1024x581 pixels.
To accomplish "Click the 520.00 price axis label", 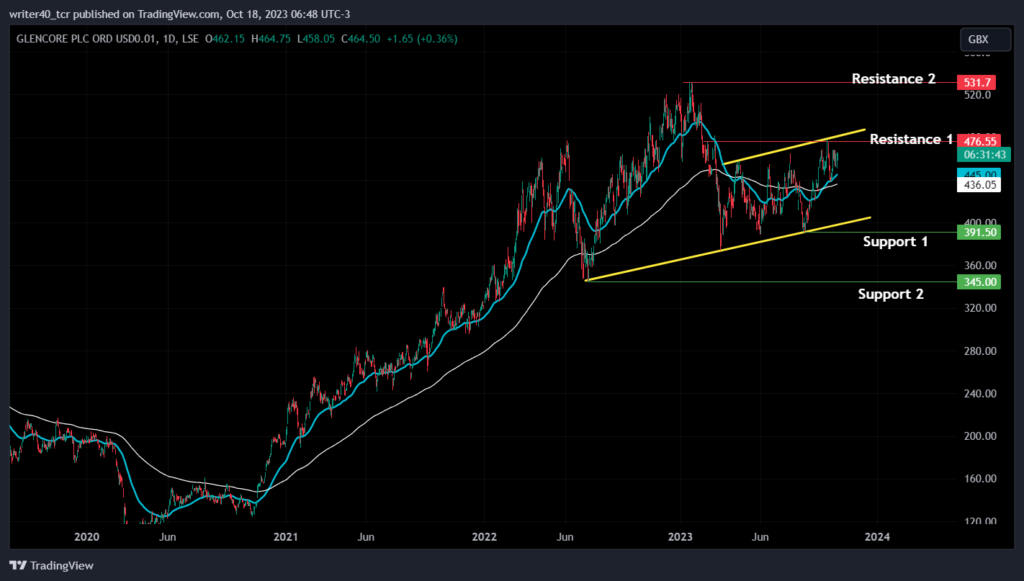I will [977, 95].
